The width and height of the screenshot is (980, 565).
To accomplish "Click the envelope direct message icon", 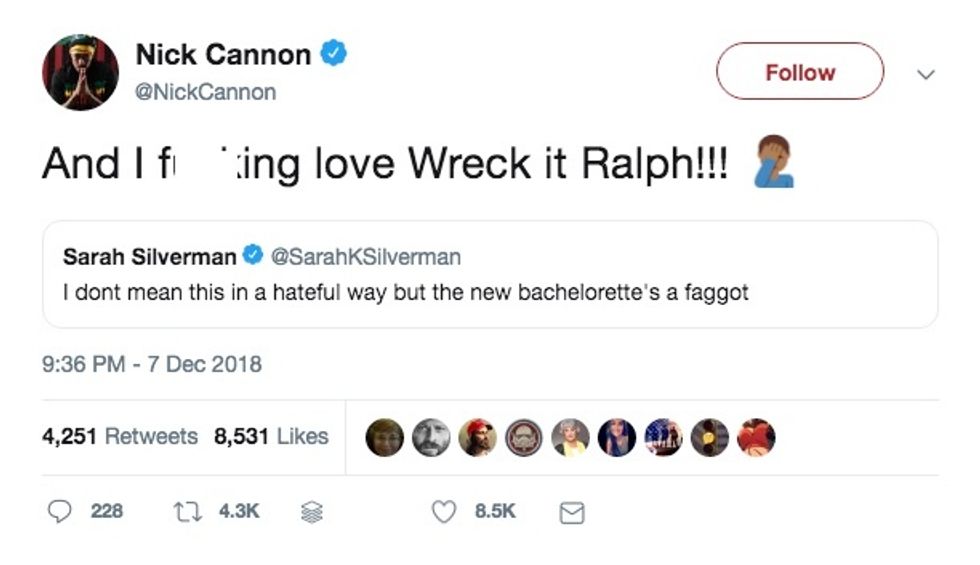I will [x=570, y=512].
